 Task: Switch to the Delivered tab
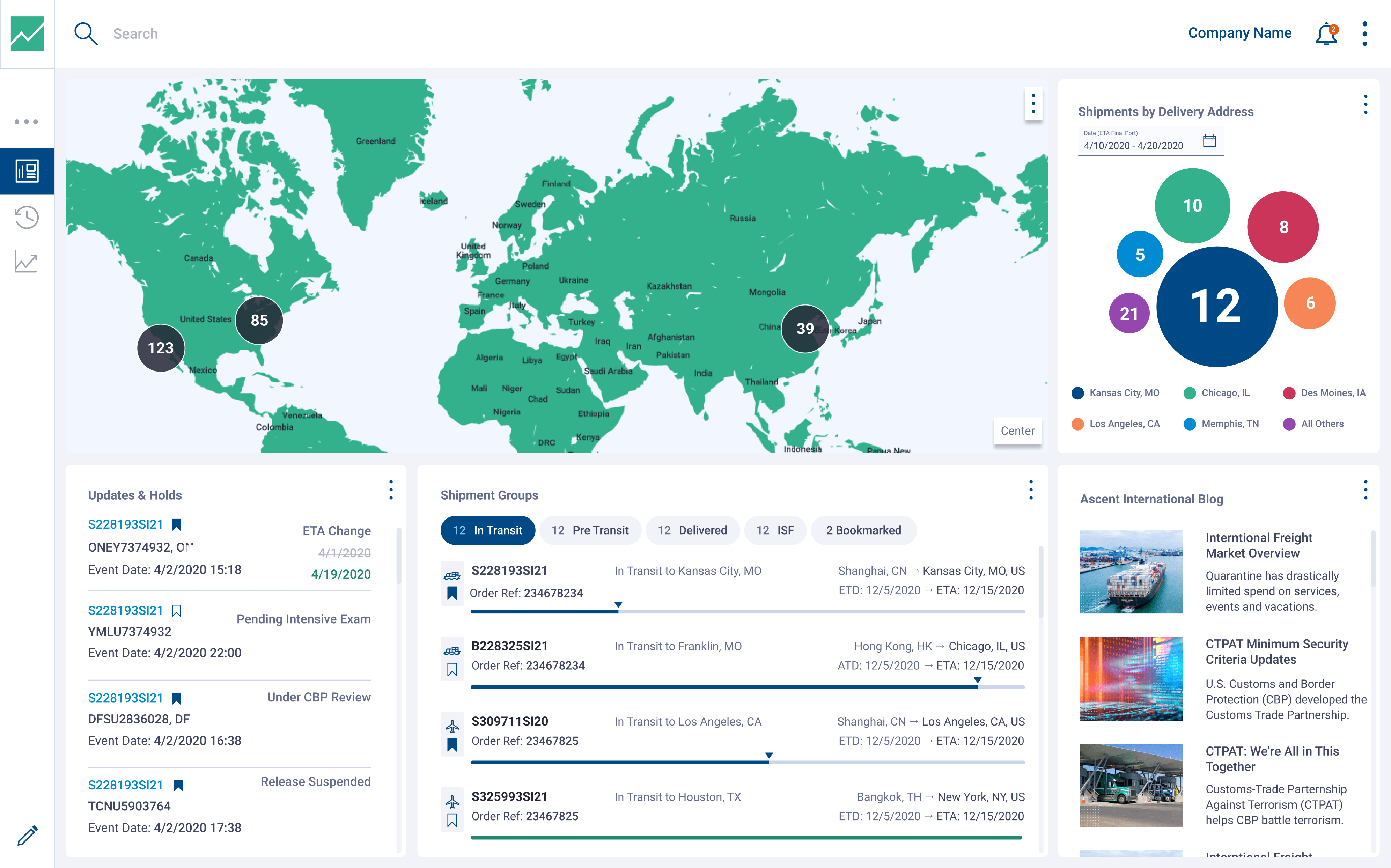pos(692,530)
